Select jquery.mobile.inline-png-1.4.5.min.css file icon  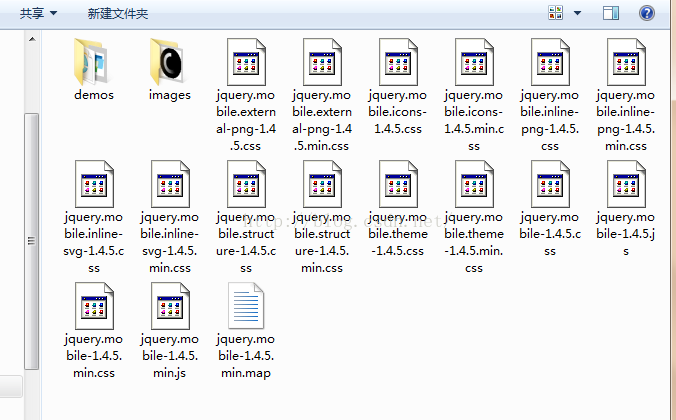coord(626,62)
